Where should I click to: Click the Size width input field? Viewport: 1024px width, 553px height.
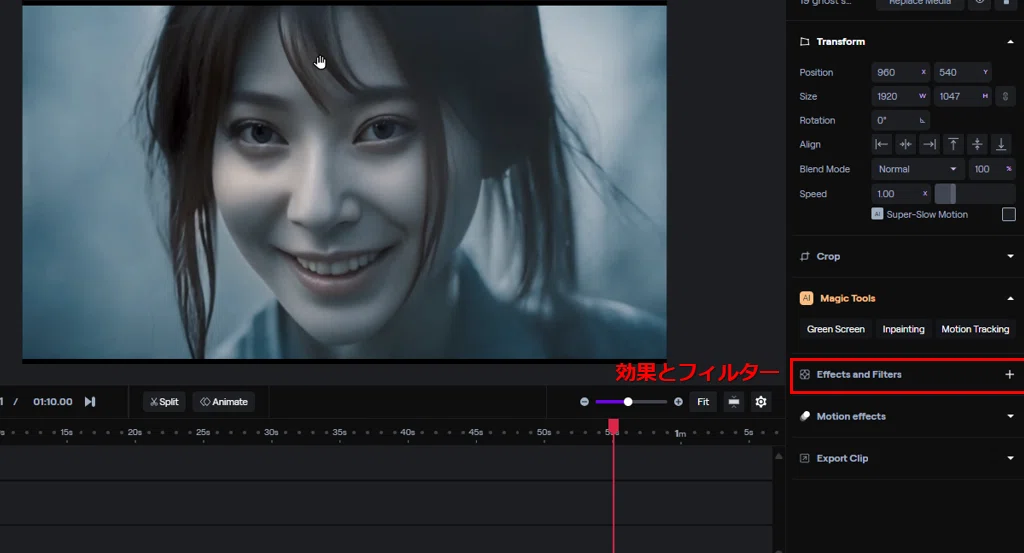click(901, 97)
